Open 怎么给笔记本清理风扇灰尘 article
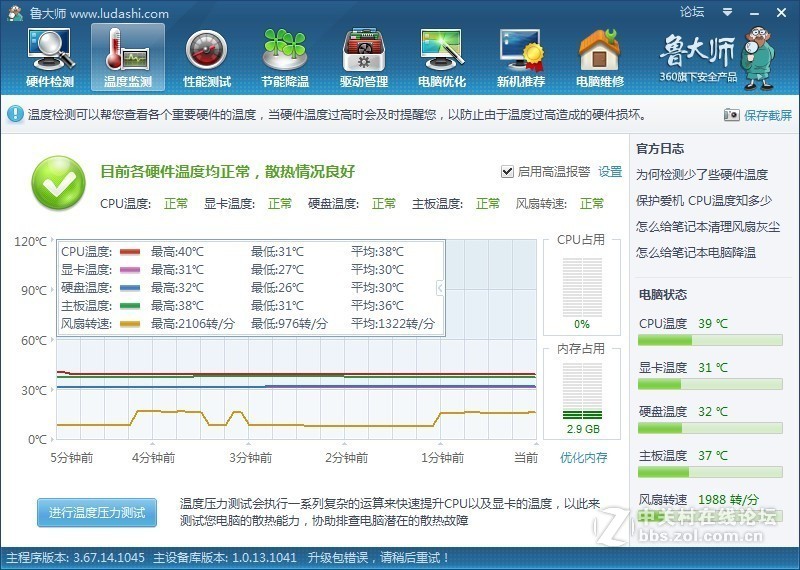This screenshot has height=570, width=800. 708,227
